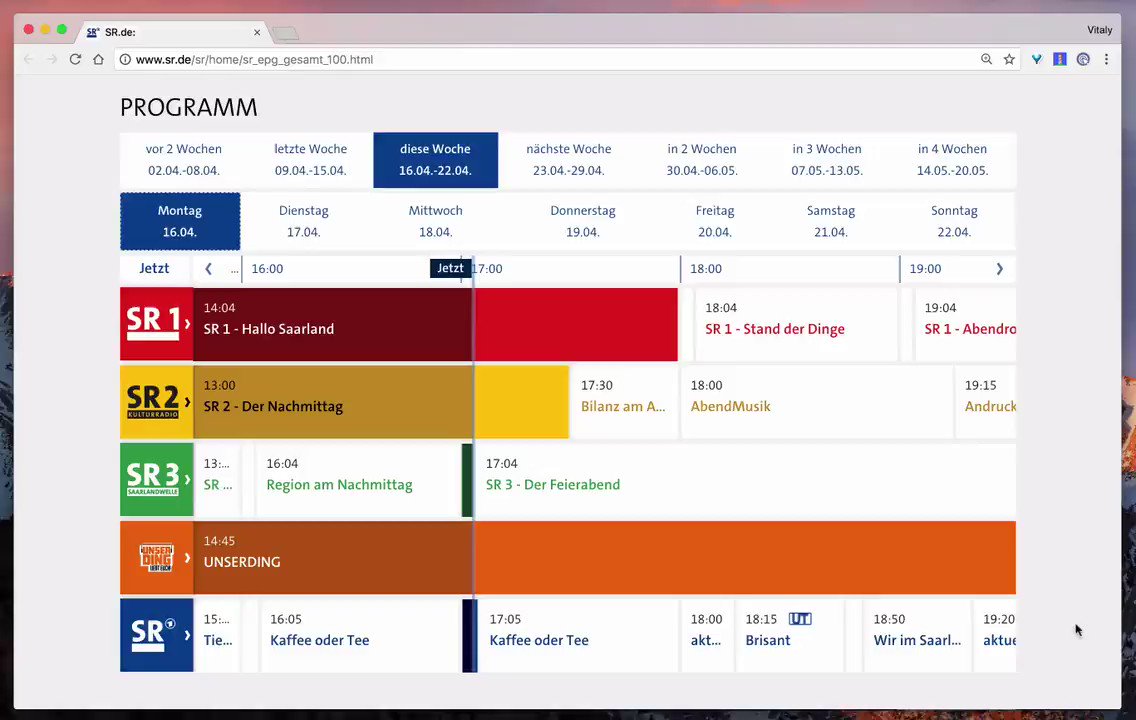Select the 'in 4 Wochen' week tab

tap(952, 160)
